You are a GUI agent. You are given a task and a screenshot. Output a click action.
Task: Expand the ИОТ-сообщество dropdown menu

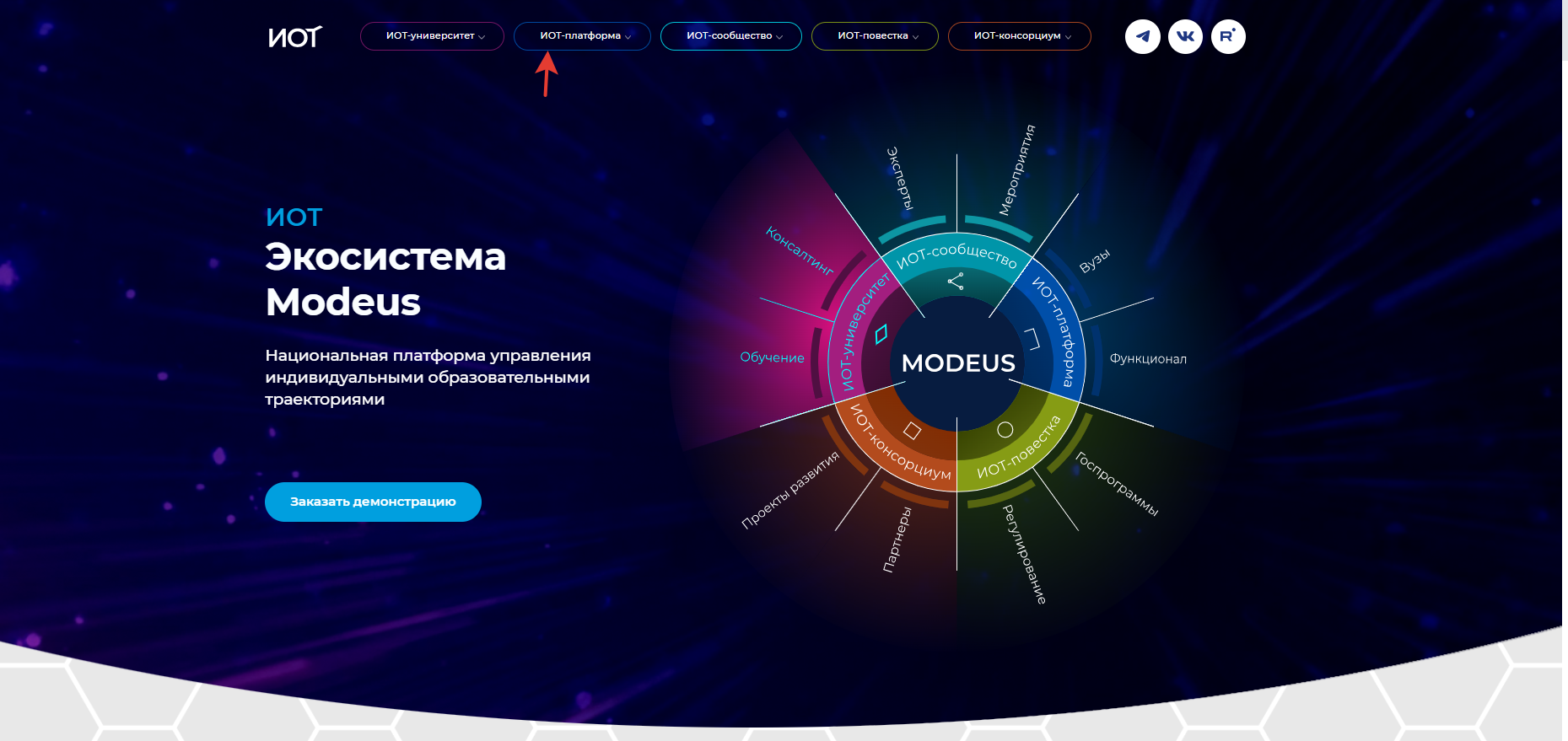coord(731,36)
